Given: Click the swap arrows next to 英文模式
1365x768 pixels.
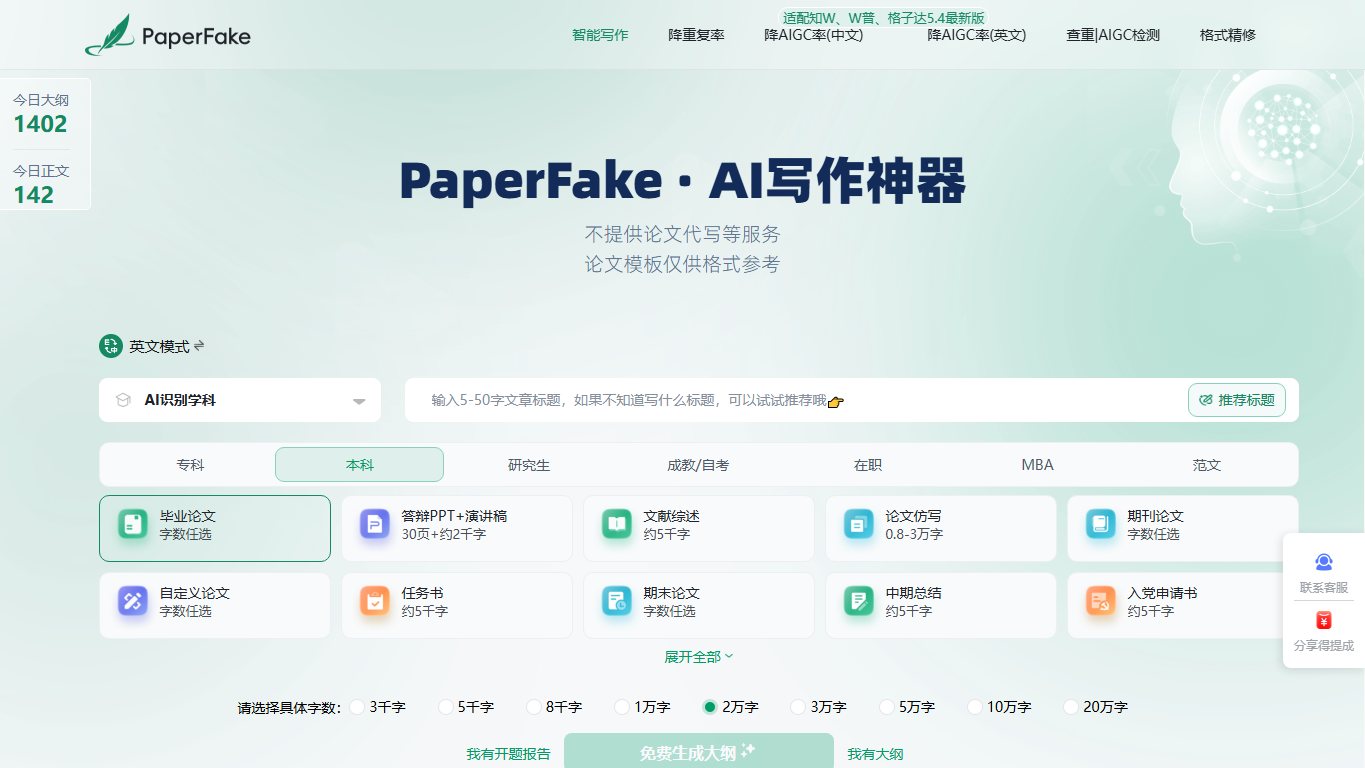Looking at the screenshot, I should (x=199, y=346).
